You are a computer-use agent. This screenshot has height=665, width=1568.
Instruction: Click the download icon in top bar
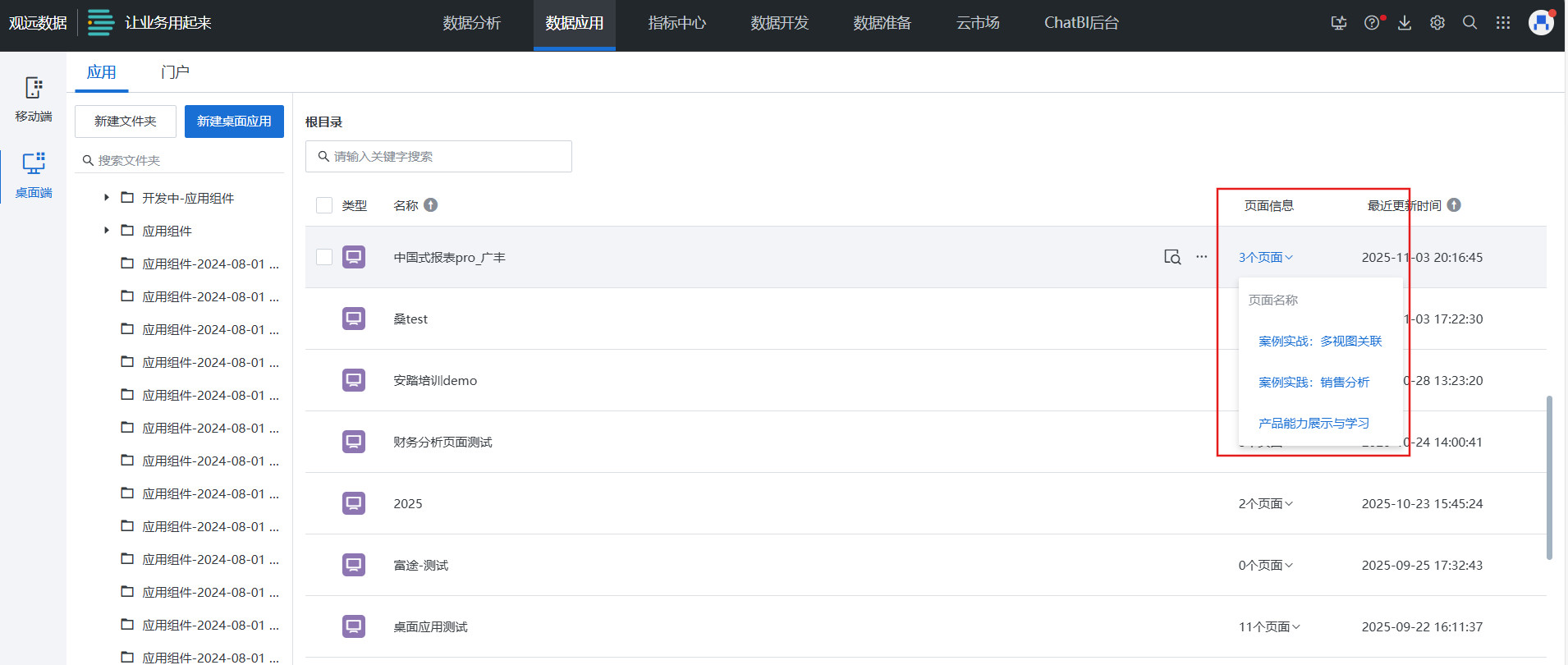pyautogui.click(x=1405, y=23)
